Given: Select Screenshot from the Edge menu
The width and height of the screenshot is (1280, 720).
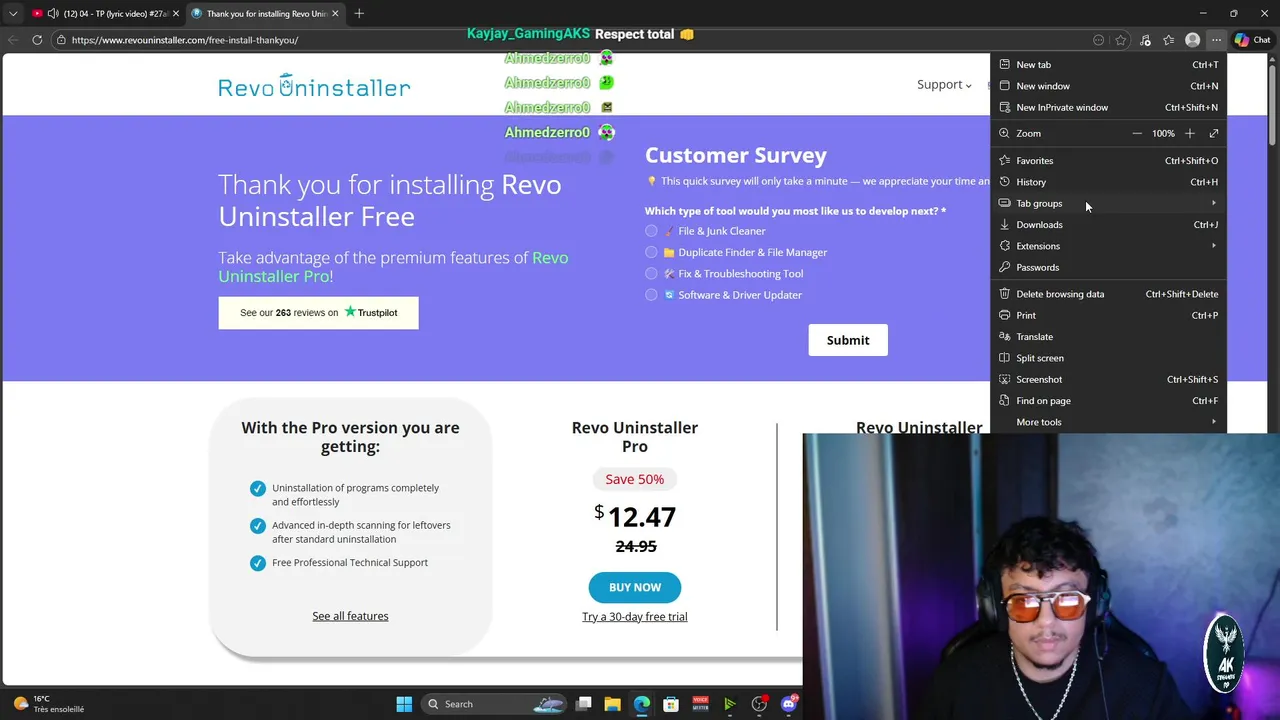Looking at the screenshot, I should tap(1109, 379).
